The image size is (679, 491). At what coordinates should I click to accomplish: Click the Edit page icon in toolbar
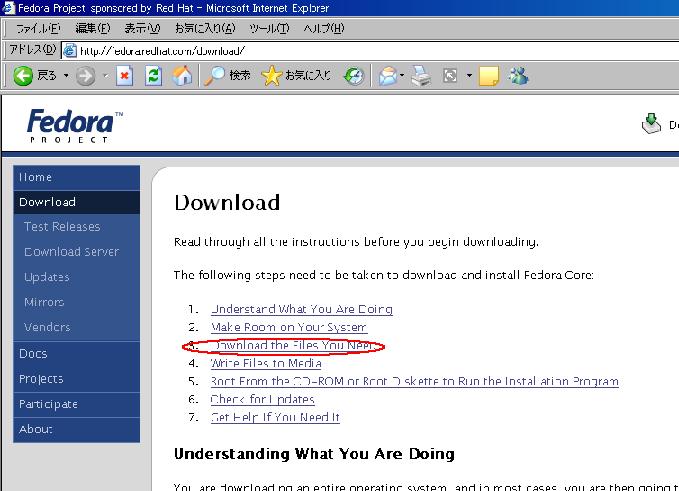point(450,76)
